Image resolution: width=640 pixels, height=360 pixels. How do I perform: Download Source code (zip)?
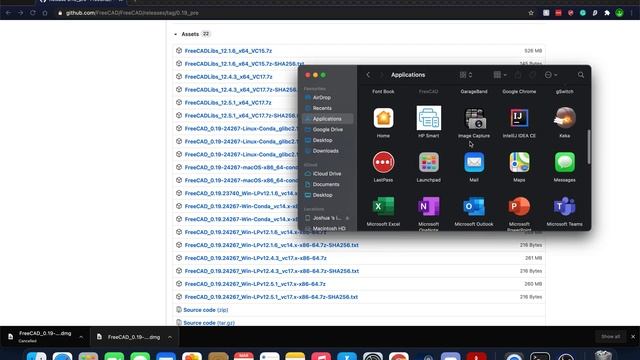206,310
